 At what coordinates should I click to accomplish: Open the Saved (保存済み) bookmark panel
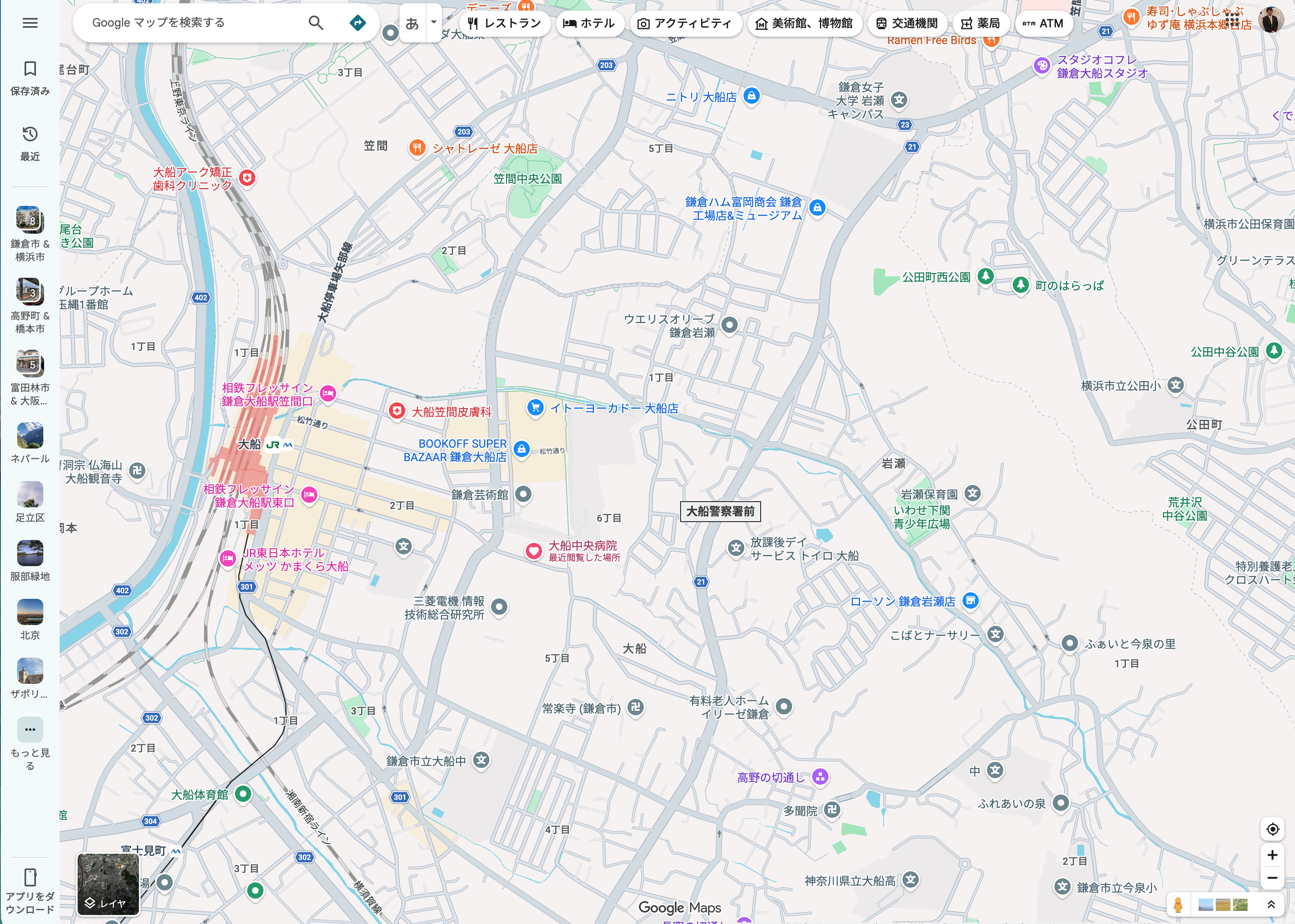click(x=30, y=78)
